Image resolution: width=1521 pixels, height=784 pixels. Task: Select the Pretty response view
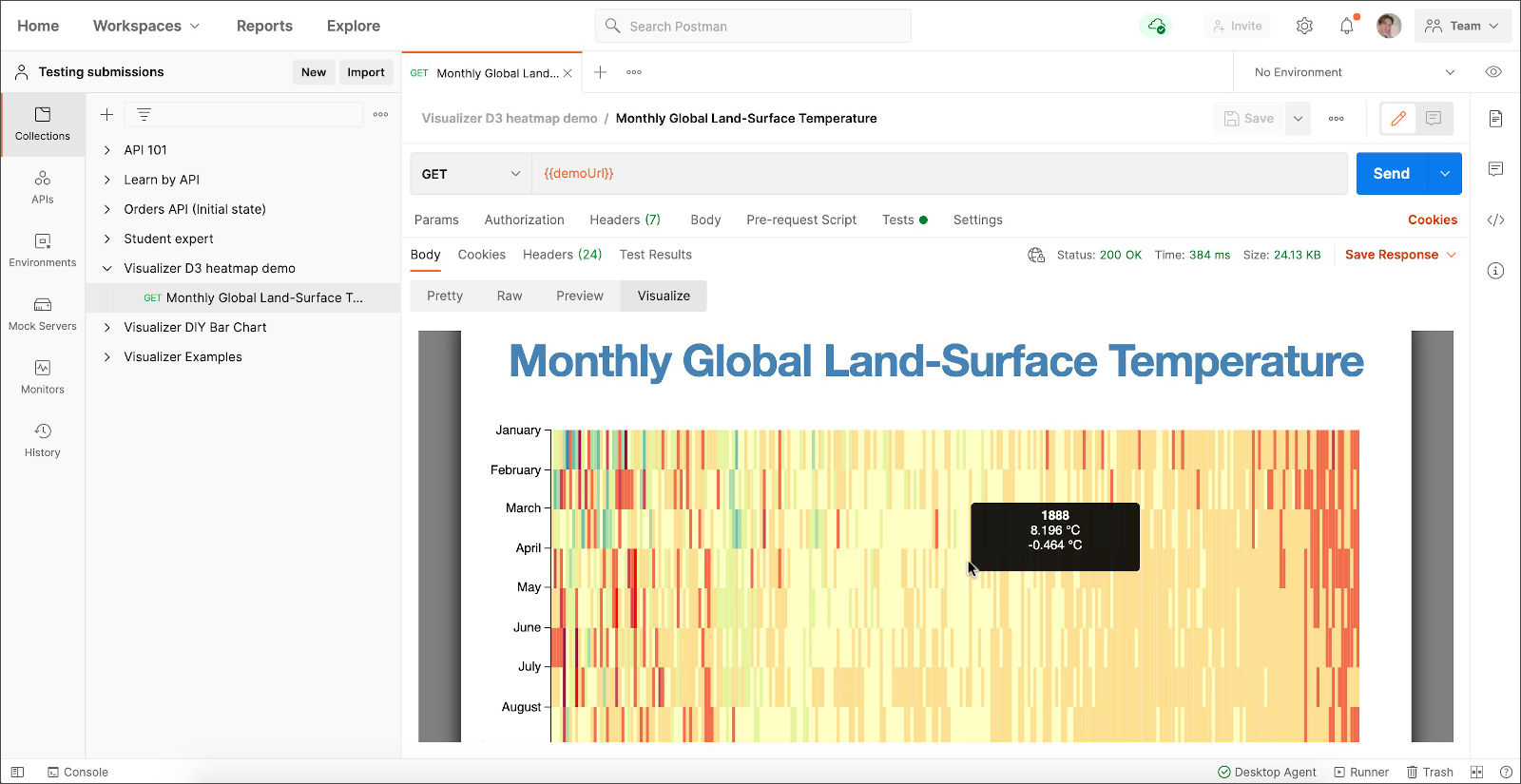445,296
